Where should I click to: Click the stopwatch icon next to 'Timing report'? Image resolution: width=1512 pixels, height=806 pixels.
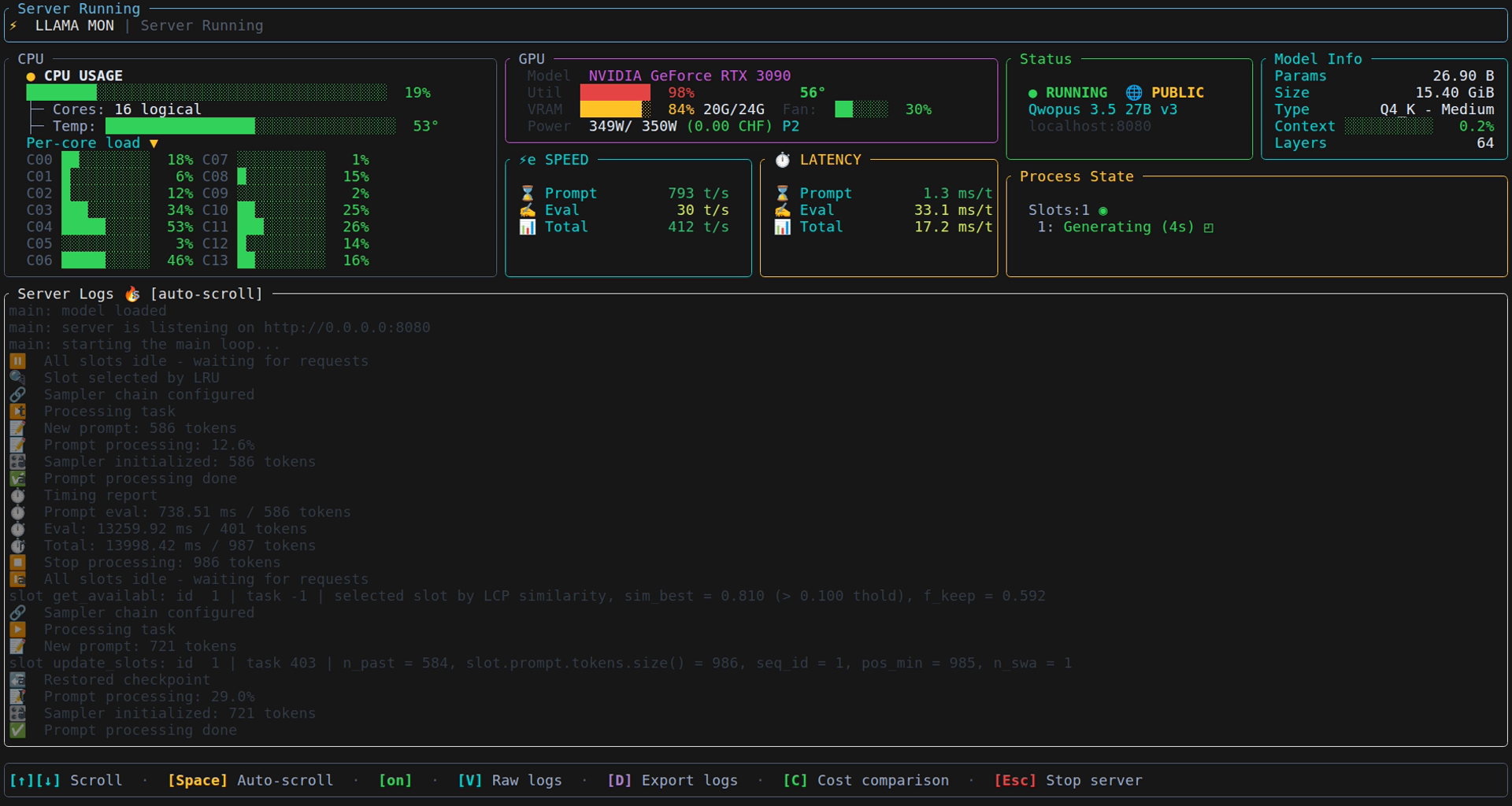[17, 495]
